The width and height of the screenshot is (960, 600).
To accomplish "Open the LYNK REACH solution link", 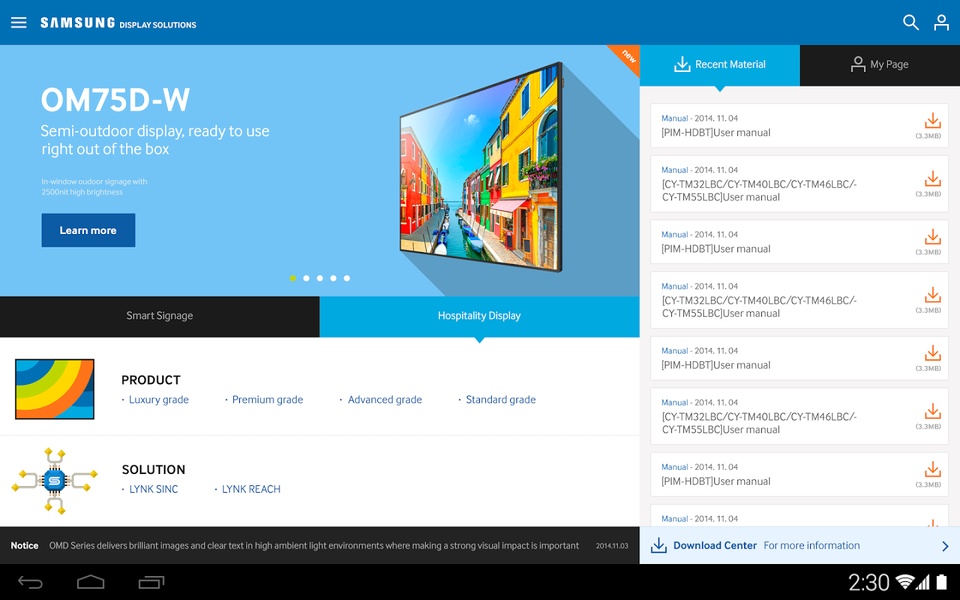I will (250, 489).
